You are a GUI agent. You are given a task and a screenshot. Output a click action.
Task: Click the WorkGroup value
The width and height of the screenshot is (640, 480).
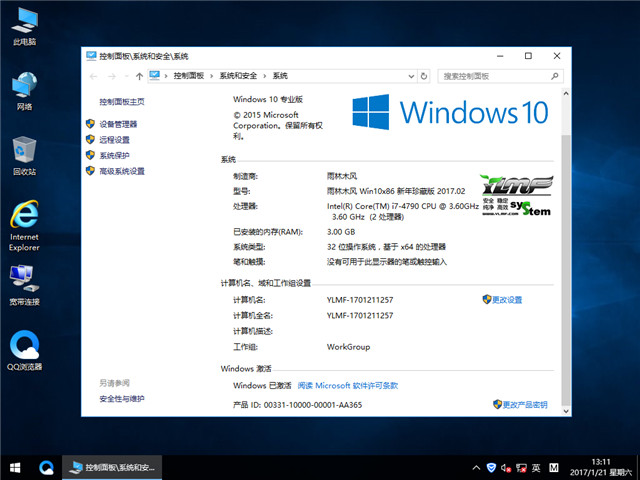coord(348,347)
